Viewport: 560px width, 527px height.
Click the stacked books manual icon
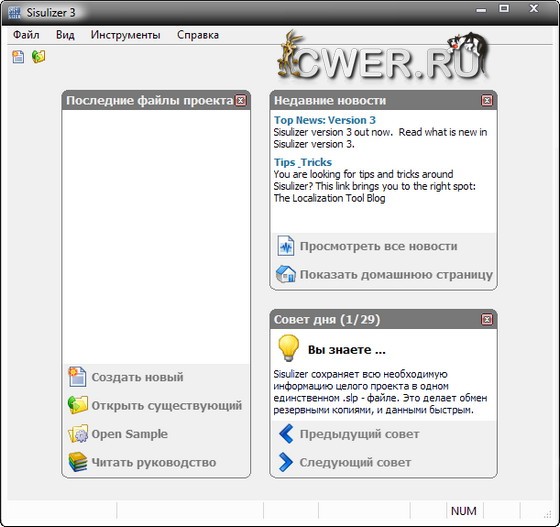(x=78, y=462)
